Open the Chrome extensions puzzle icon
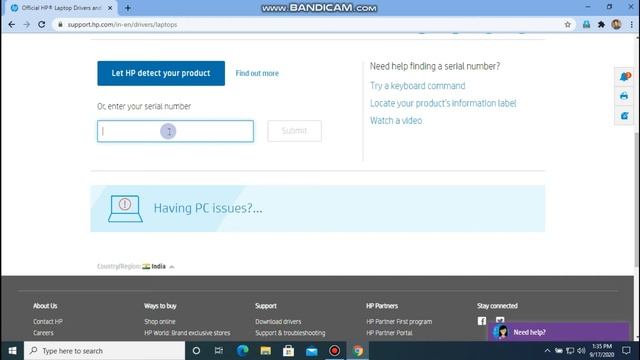This screenshot has width=640, height=360. [x=601, y=24]
